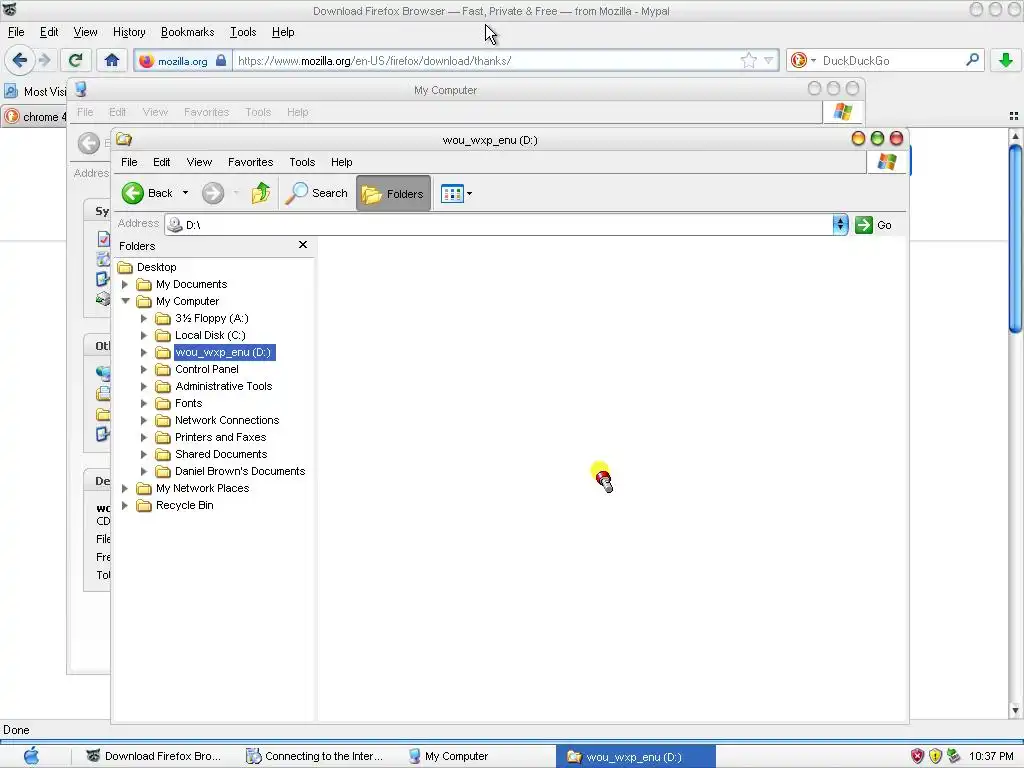Expand My Documents tree node
The width and height of the screenshot is (1024, 768).
(x=125, y=284)
